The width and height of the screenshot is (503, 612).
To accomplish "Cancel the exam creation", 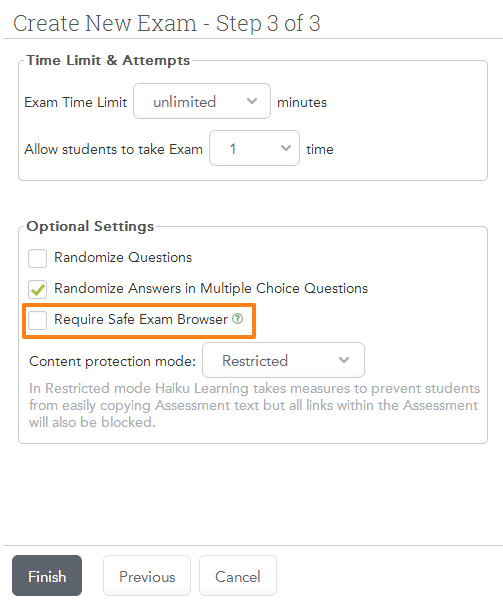I will (238, 576).
